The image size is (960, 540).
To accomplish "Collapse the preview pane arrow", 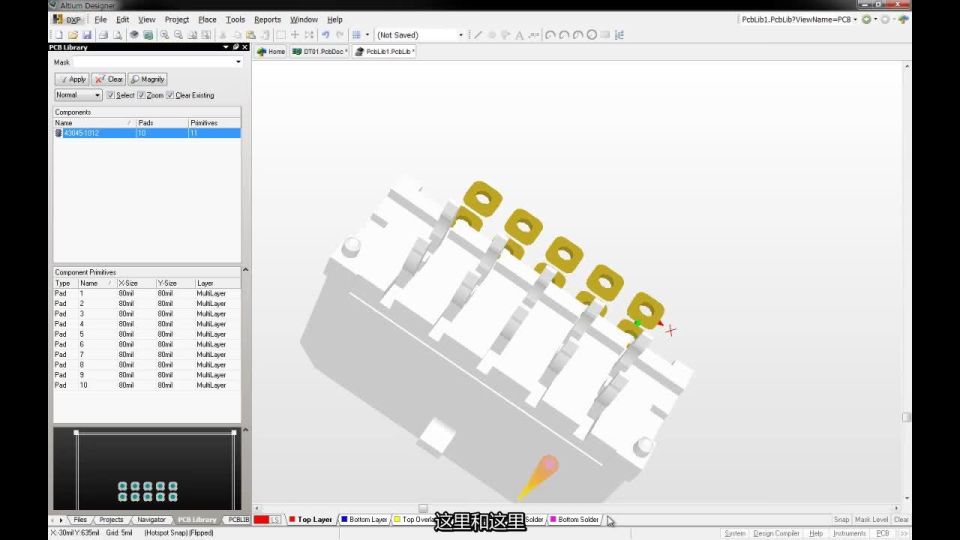I will click(246, 430).
